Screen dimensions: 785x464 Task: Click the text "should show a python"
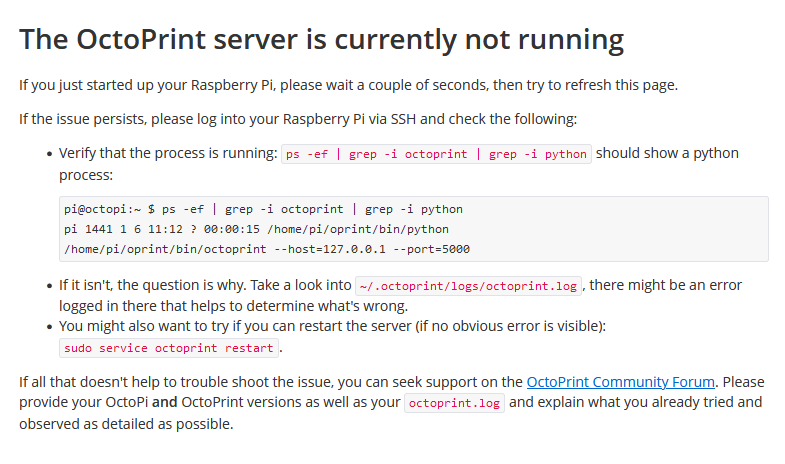pyautogui.click(x=667, y=153)
